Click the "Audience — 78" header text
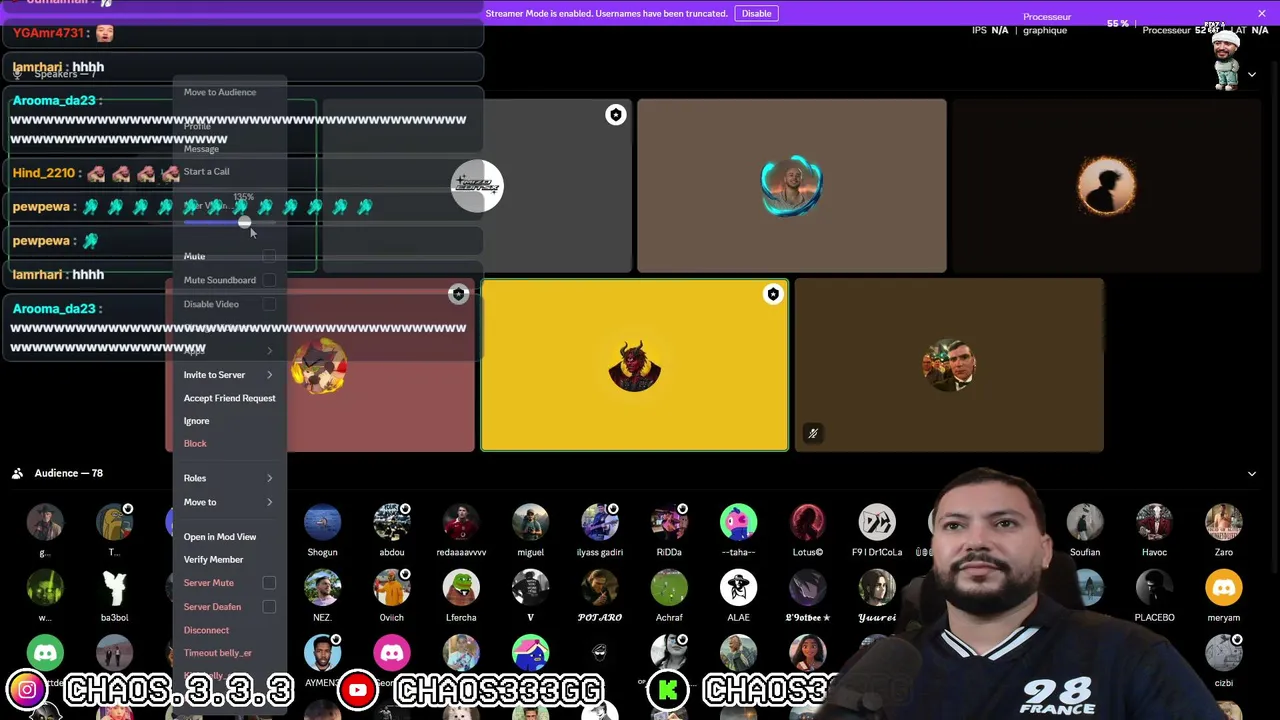Image resolution: width=1280 pixels, height=720 pixels. pos(69,473)
